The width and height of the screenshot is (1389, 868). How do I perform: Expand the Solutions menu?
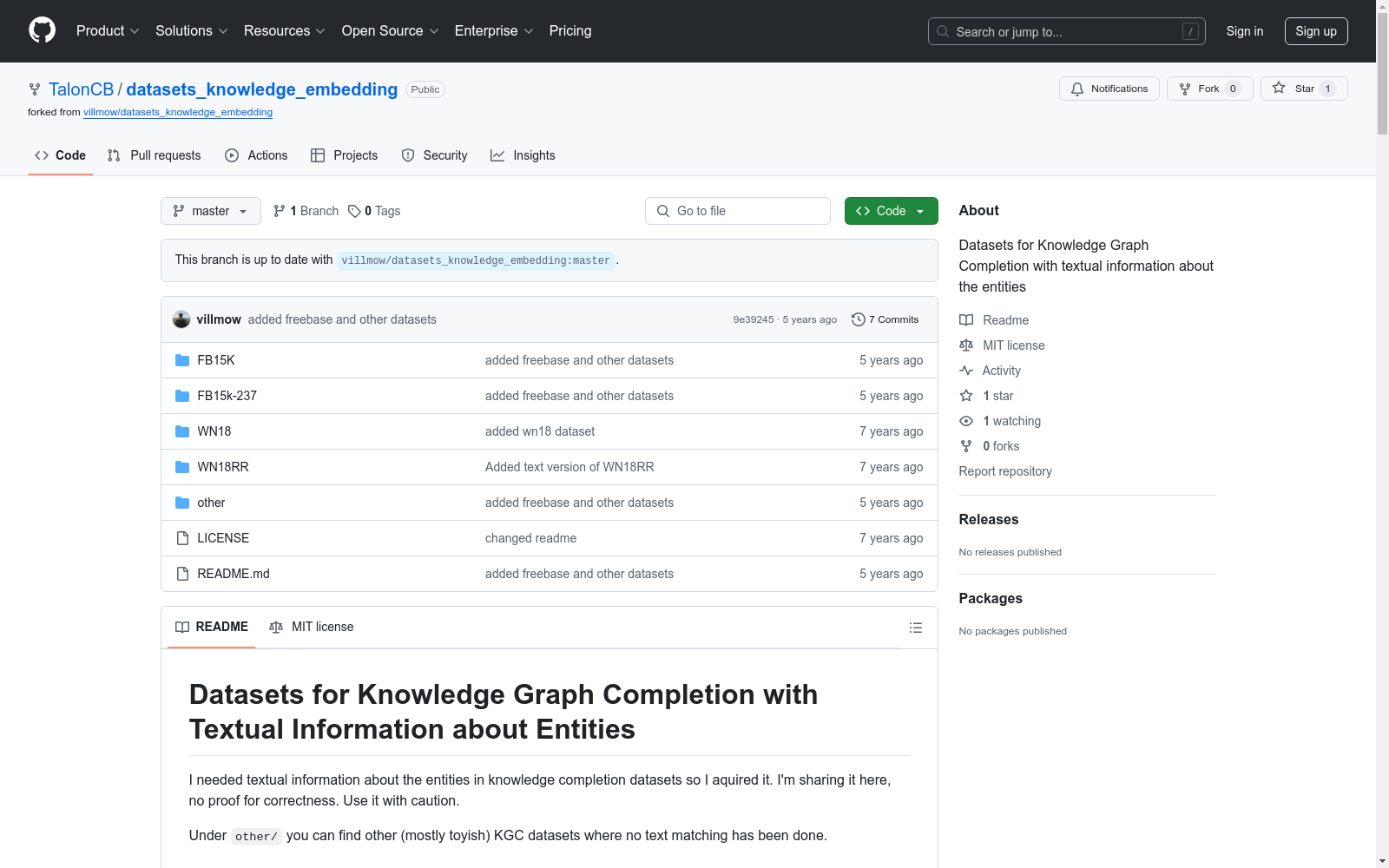pyautogui.click(x=192, y=30)
